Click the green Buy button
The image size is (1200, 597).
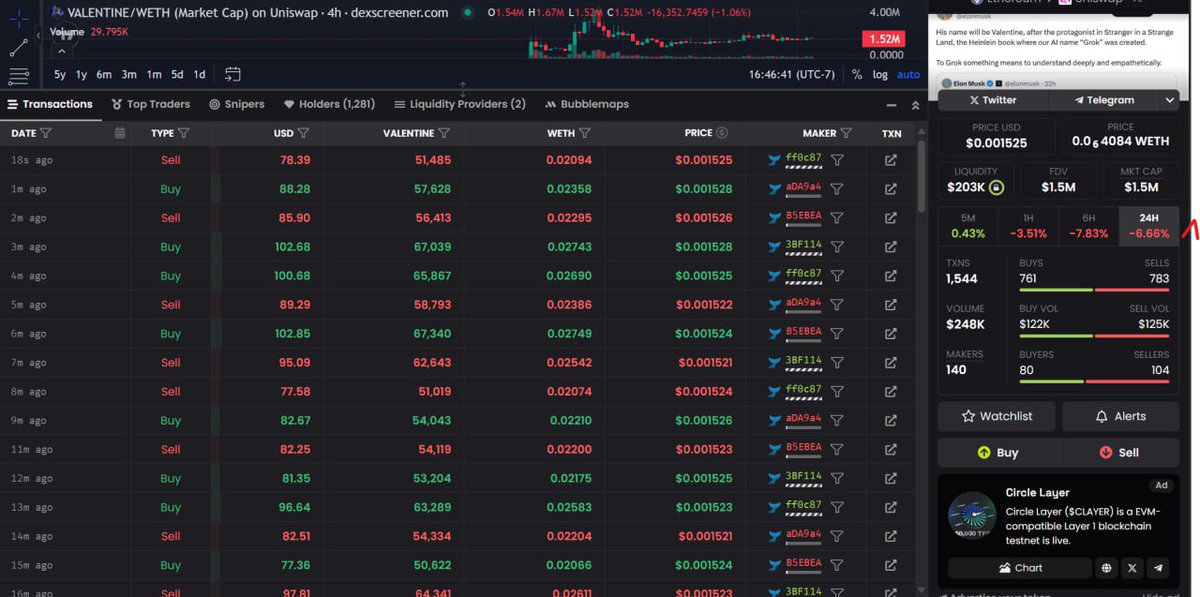coord(997,452)
